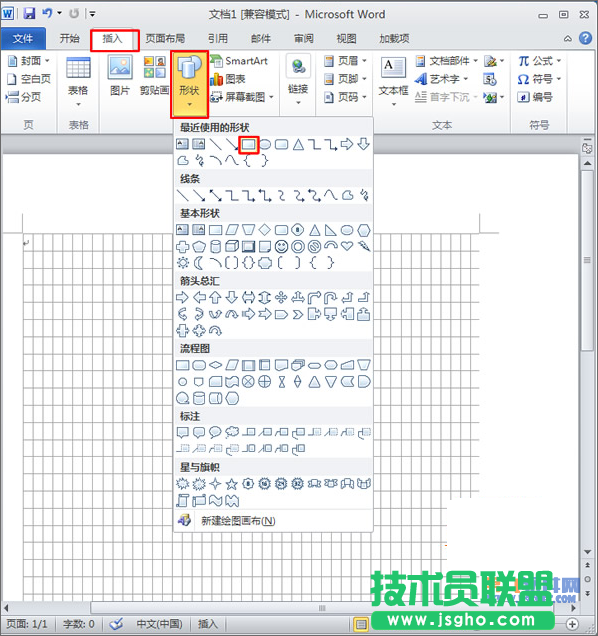Pick the isosceles triangle in recent shapes
The width and height of the screenshot is (598, 636).
(x=299, y=144)
